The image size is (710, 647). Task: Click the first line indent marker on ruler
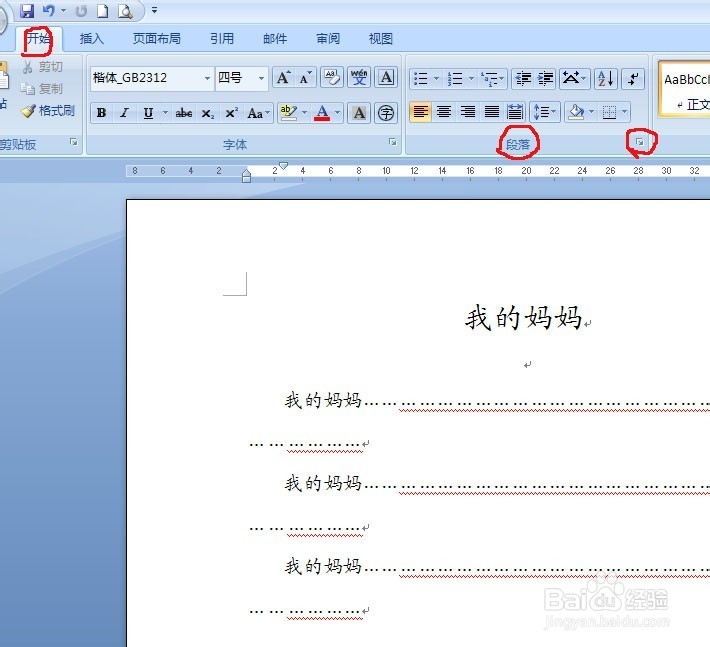click(x=283, y=166)
